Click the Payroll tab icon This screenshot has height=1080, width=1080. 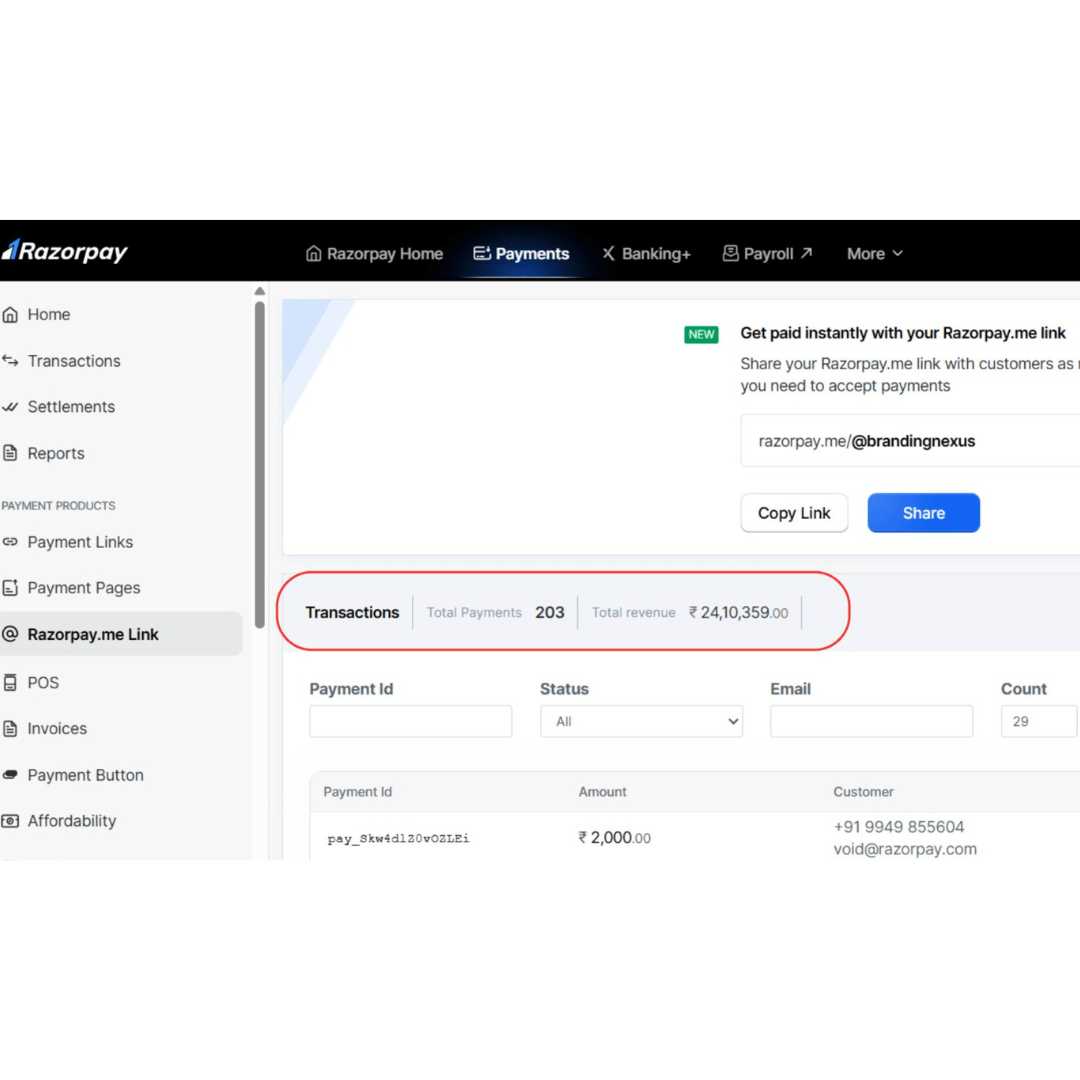(x=731, y=253)
